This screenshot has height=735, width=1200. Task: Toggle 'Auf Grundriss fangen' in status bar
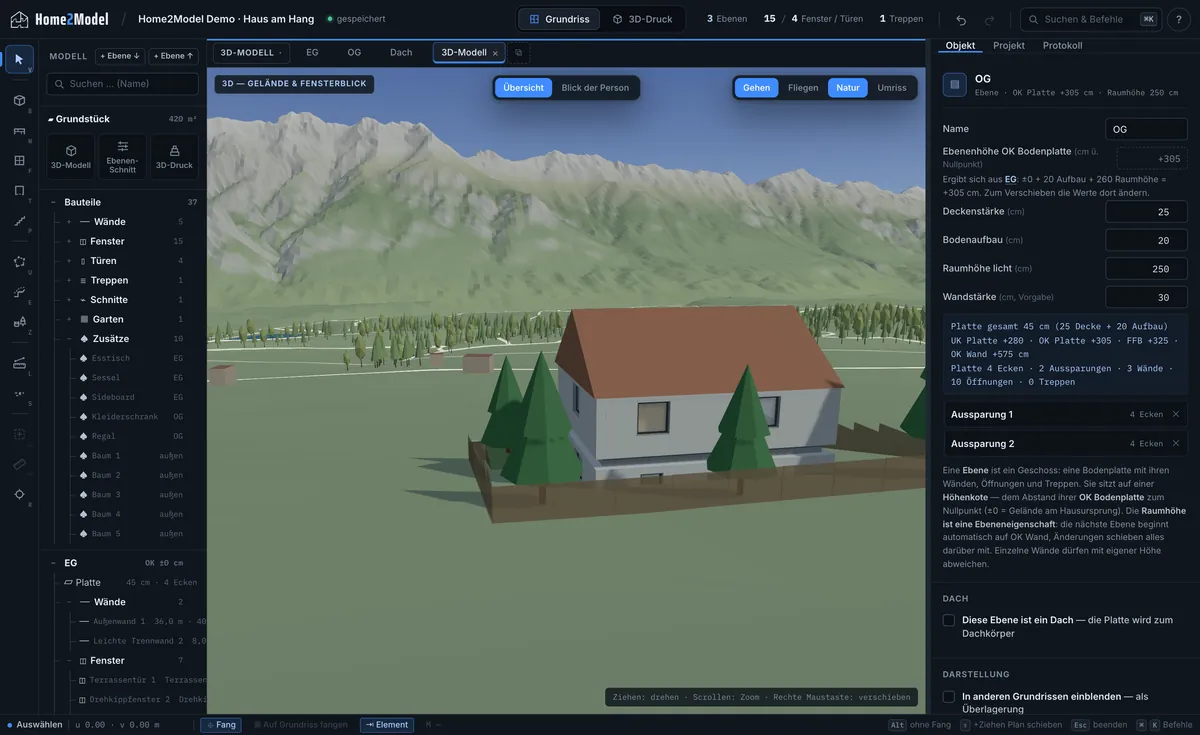click(300, 725)
